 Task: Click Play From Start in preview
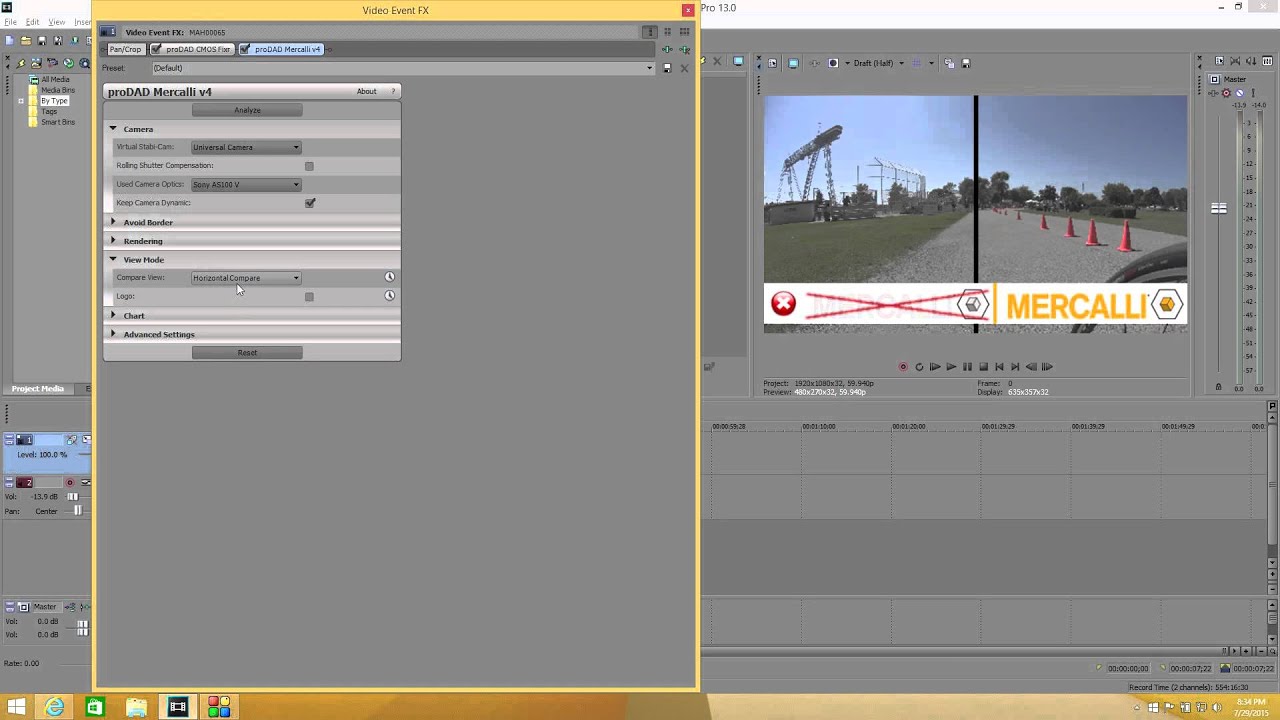[935, 367]
